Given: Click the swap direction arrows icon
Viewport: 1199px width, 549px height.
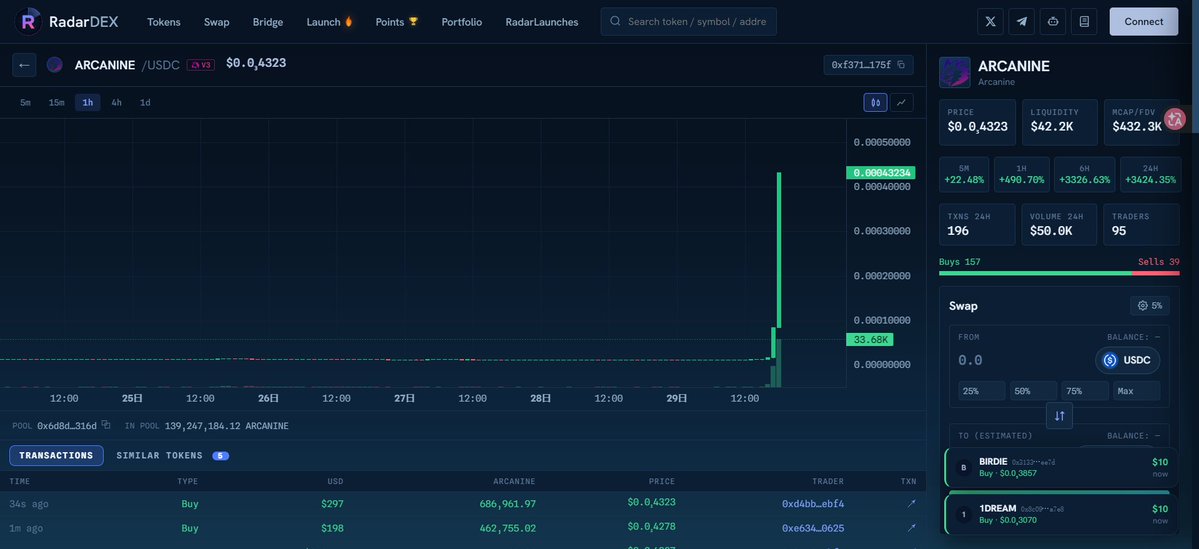Looking at the screenshot, I should [x=1059, y=416].
